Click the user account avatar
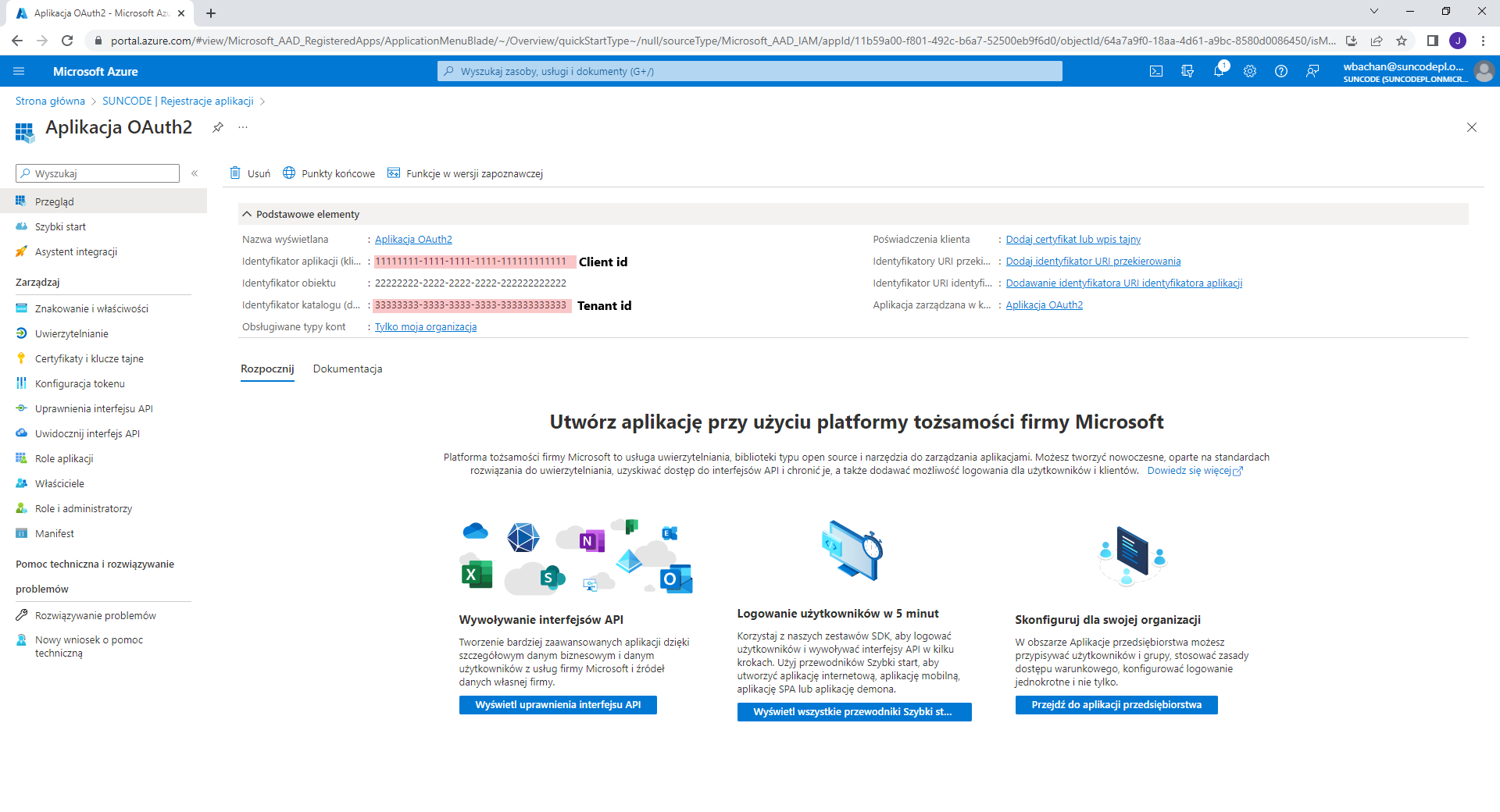 1484,71
